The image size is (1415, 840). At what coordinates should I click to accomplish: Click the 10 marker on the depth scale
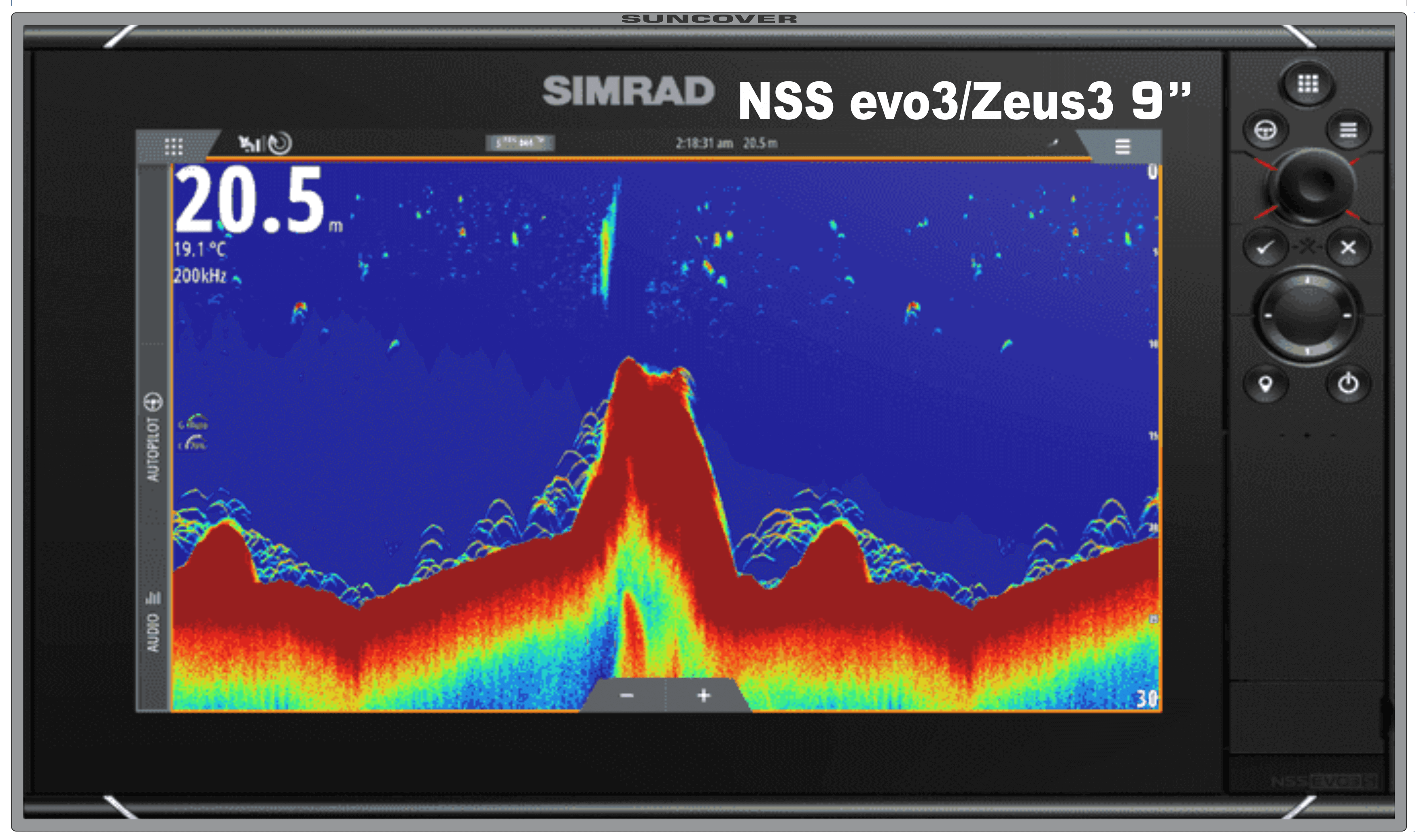click(1153, 344)
